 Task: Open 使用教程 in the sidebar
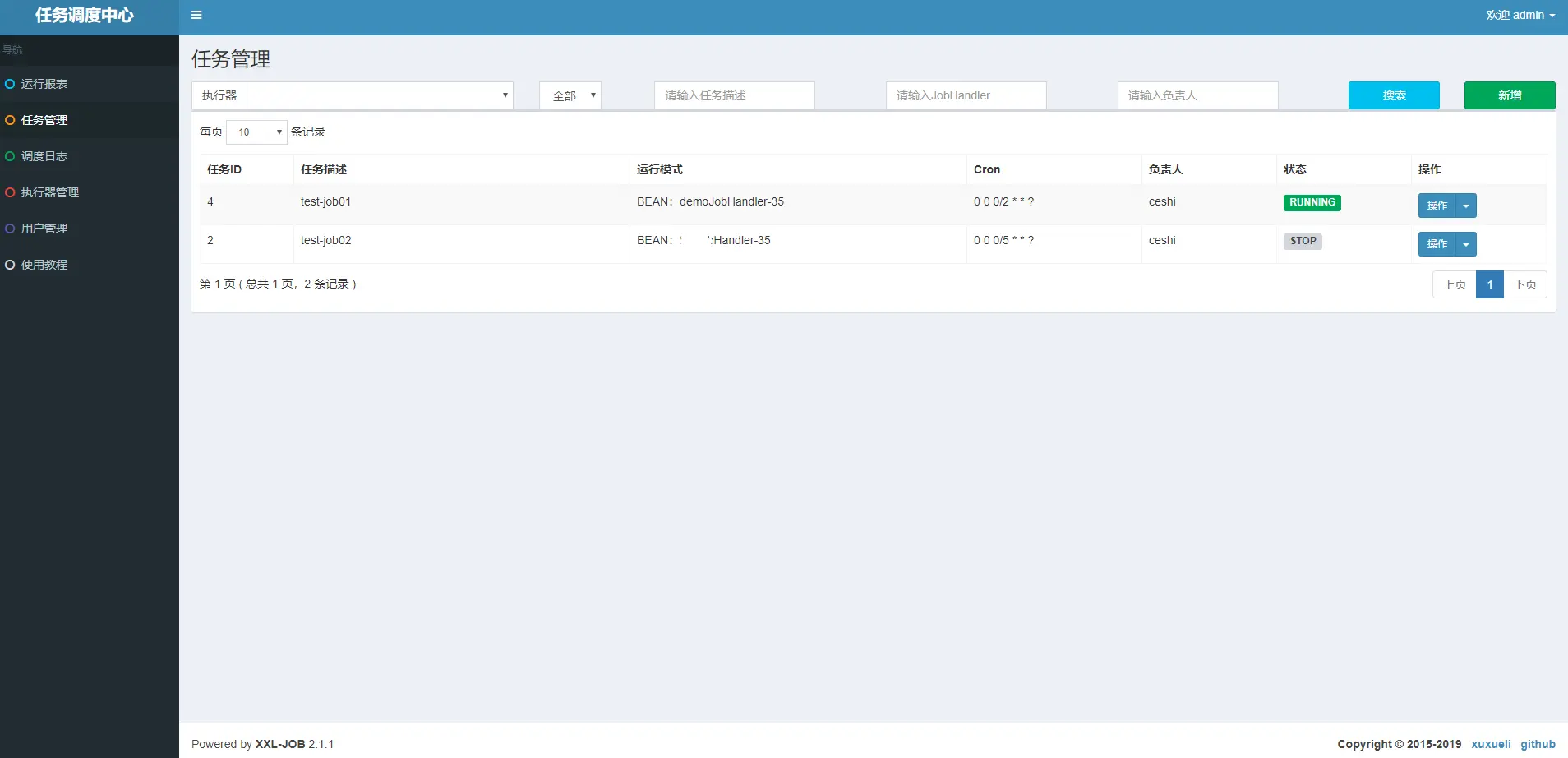(x=90, y=265)
